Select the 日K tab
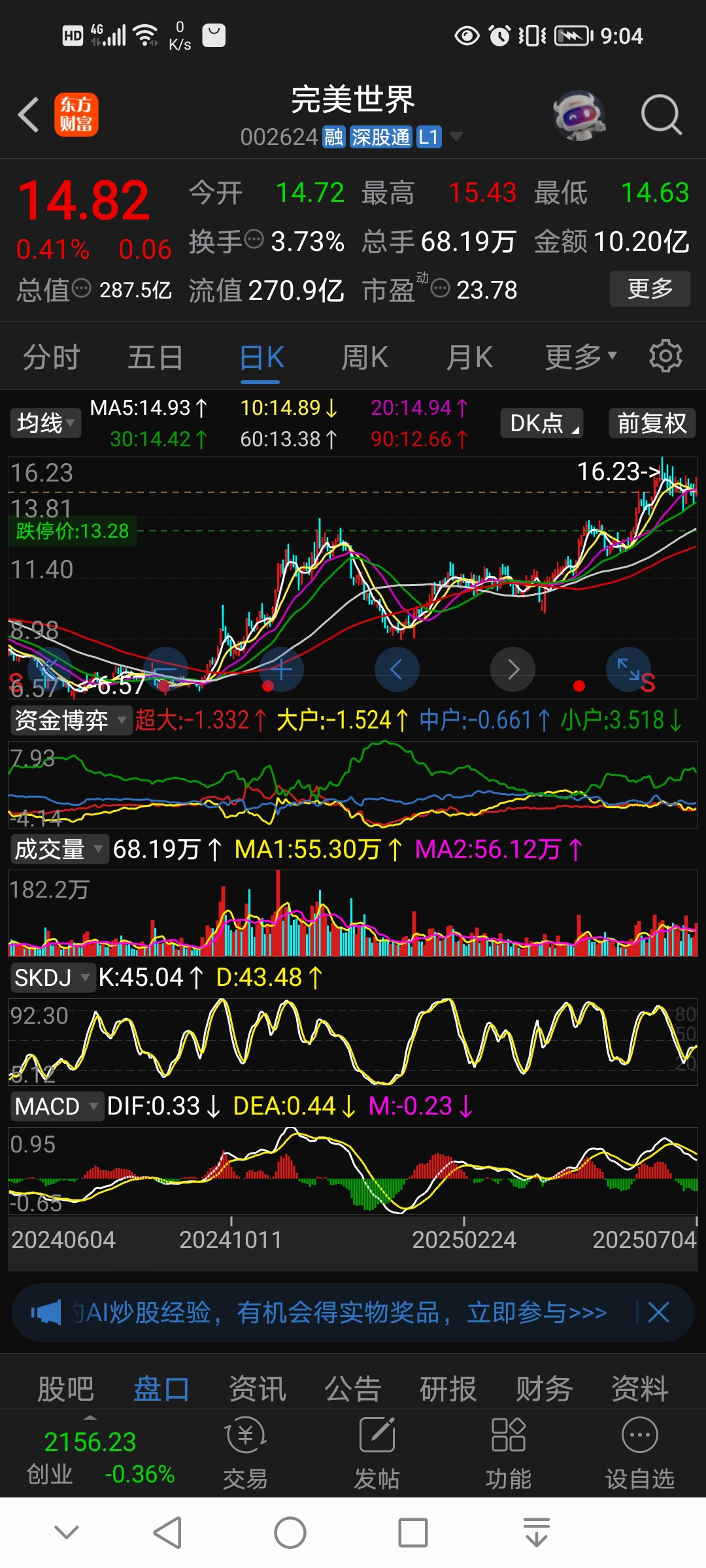Viewport: 706px width, 1568px height. [x=261, y=357]
